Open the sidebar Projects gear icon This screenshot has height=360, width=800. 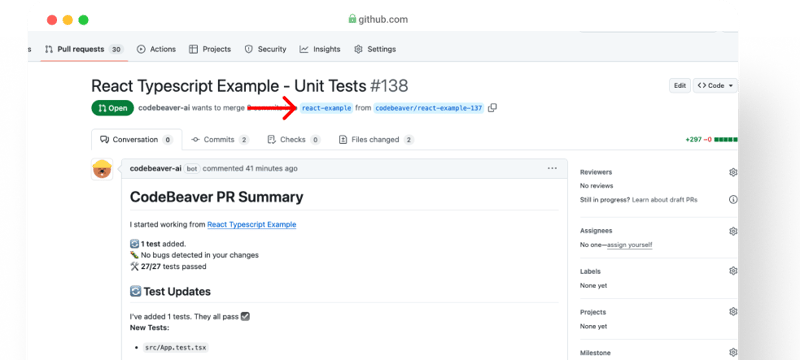733,312
